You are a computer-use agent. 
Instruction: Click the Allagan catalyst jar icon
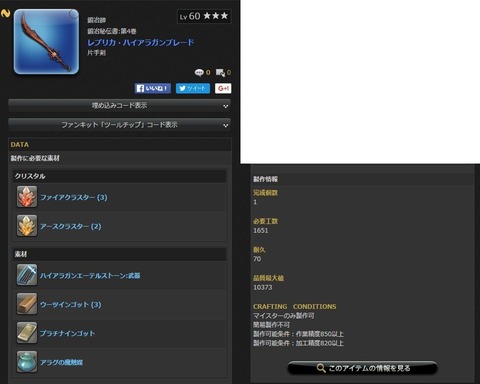point(27,362)
